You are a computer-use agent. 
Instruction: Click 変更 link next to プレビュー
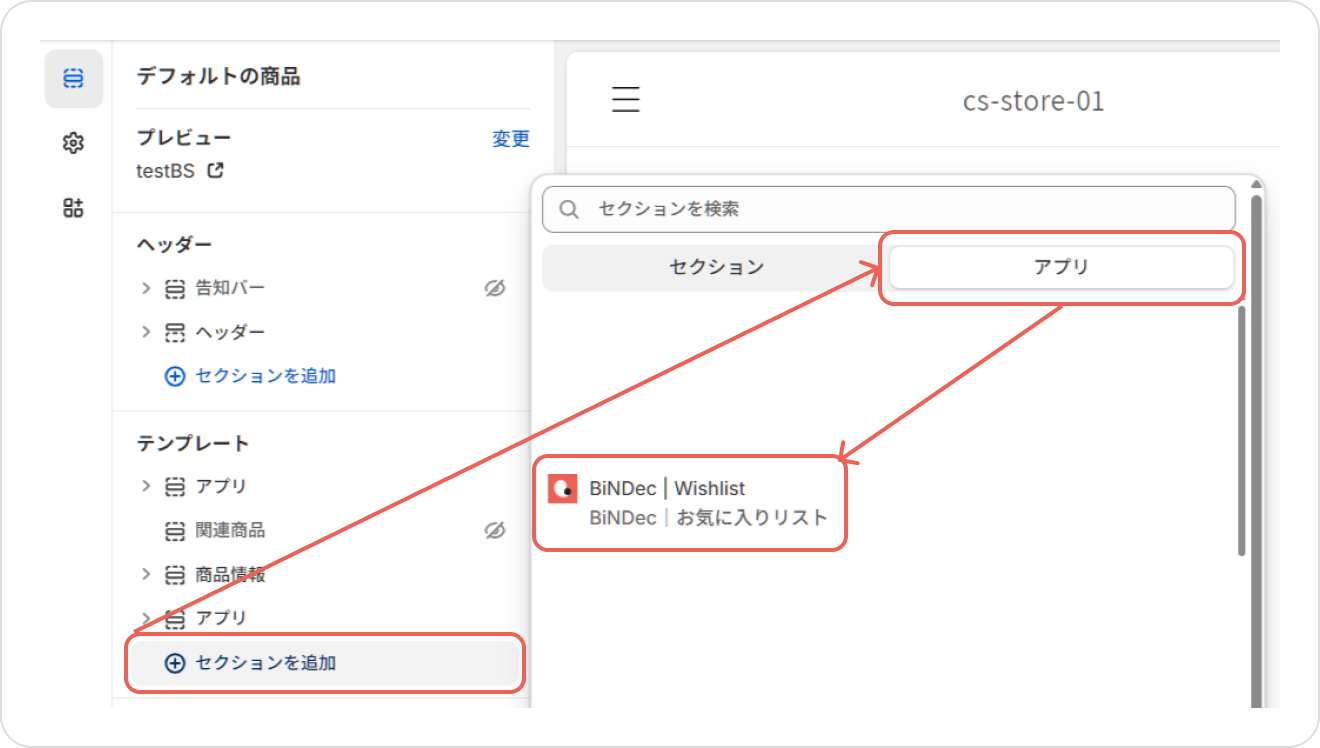point(511,140)
